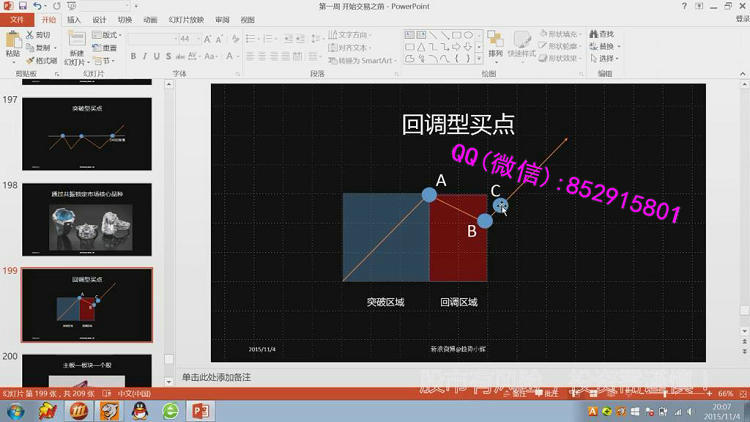This screenshot has height=422, width=750.
Task: Toggle Bold formatting
Action: pos(133,57)
